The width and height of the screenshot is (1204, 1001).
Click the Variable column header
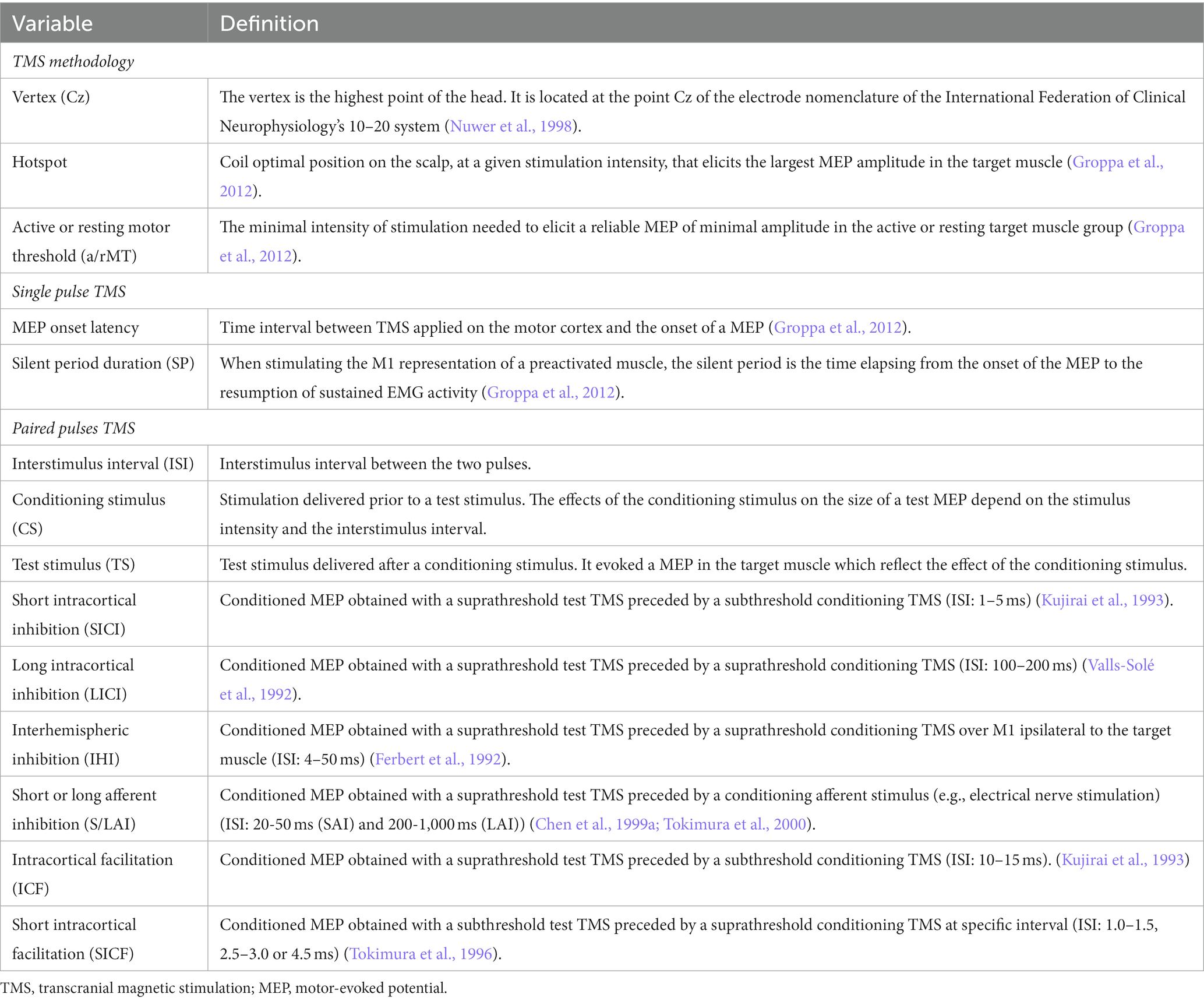click(x=104, y=23)
